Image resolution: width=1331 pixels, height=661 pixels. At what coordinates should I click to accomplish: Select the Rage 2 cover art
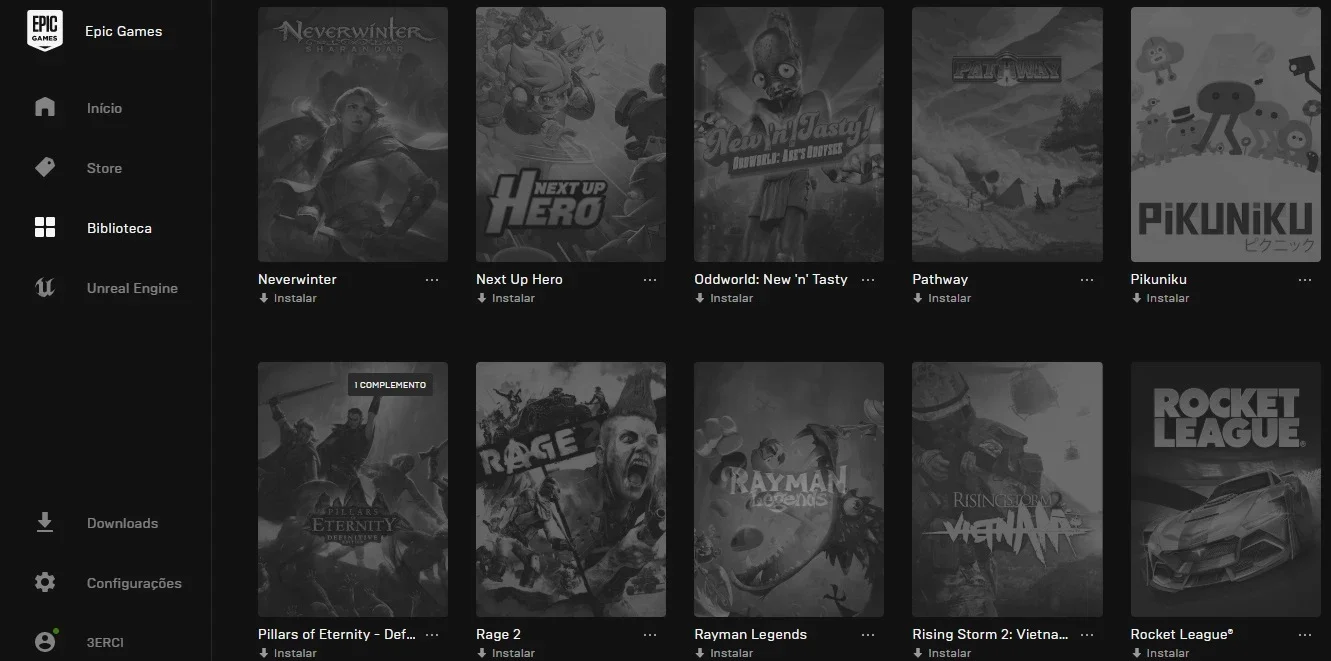(571, 489)
